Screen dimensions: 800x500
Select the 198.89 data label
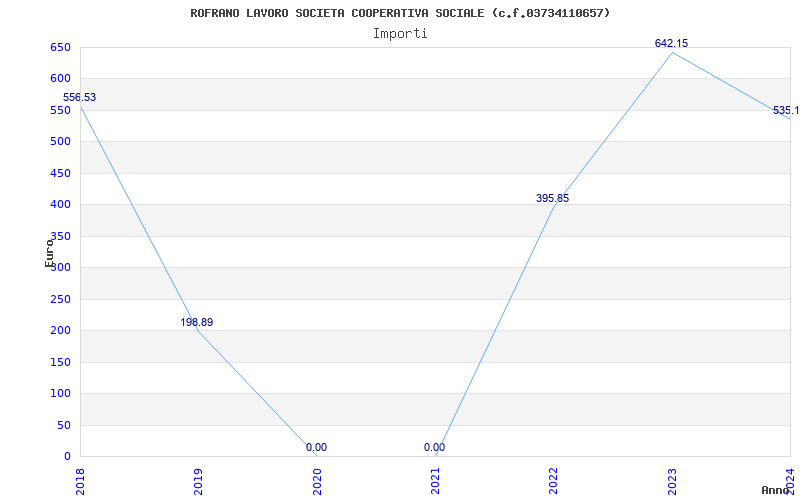[x=196, y=322]
